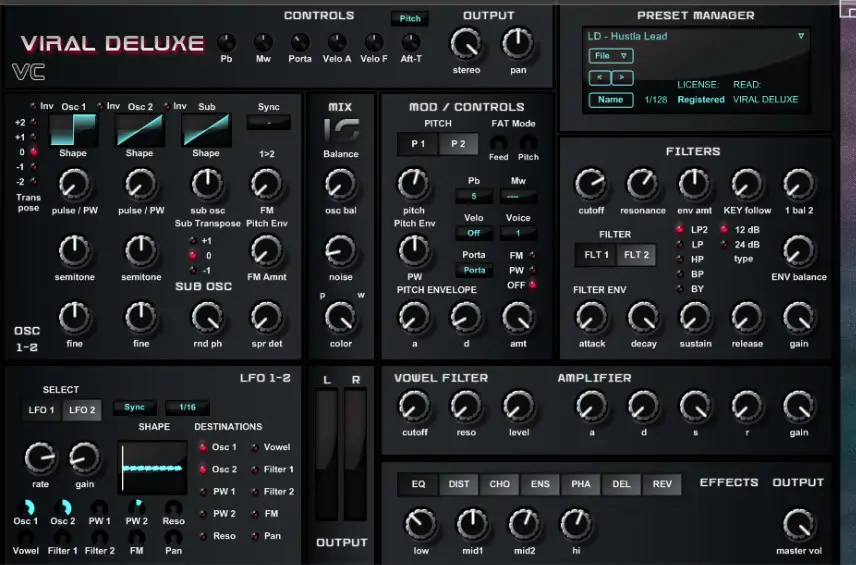
Task: Toggle the Osc 2 LFO destination LED
Action: (203, 469)
